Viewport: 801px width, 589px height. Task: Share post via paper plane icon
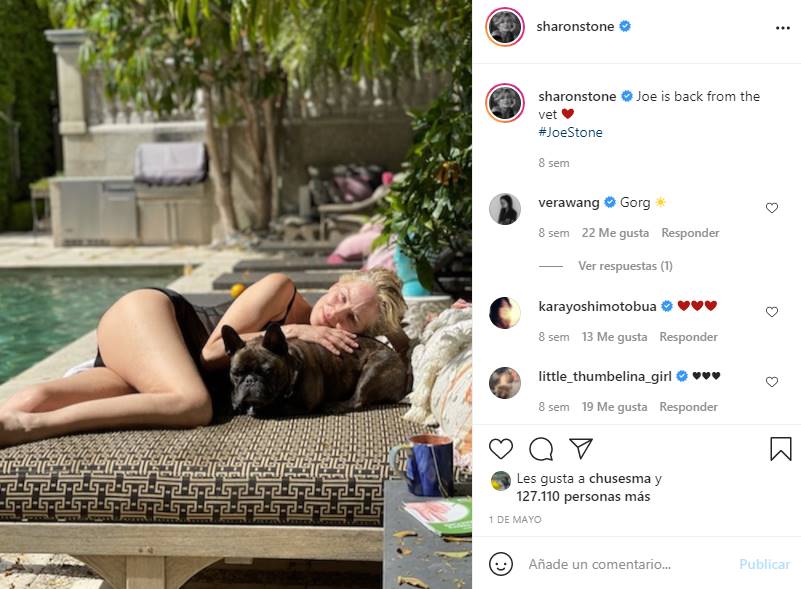click(581, 448)
